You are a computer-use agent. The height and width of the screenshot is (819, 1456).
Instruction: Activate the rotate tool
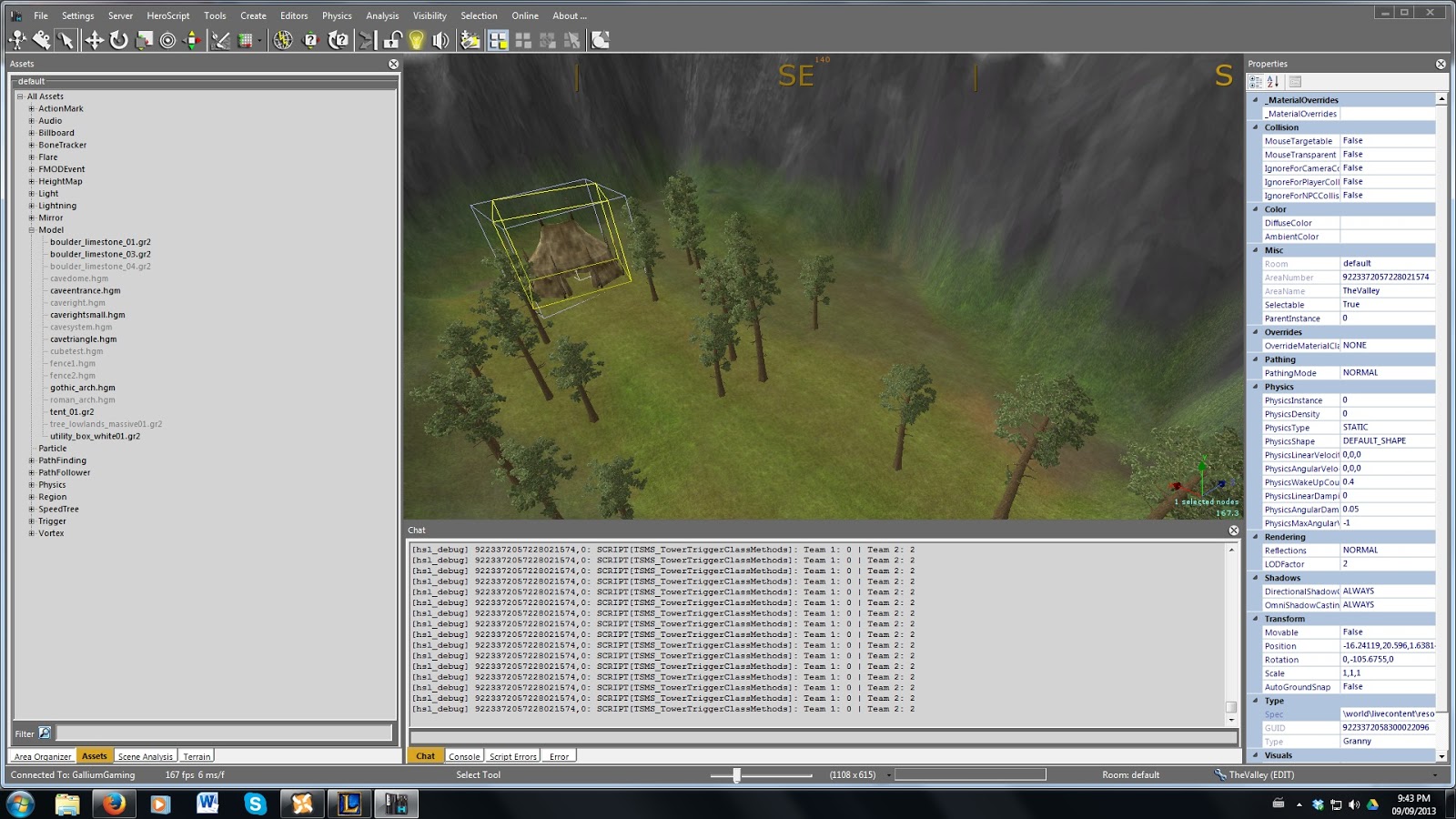pos(118,39)
